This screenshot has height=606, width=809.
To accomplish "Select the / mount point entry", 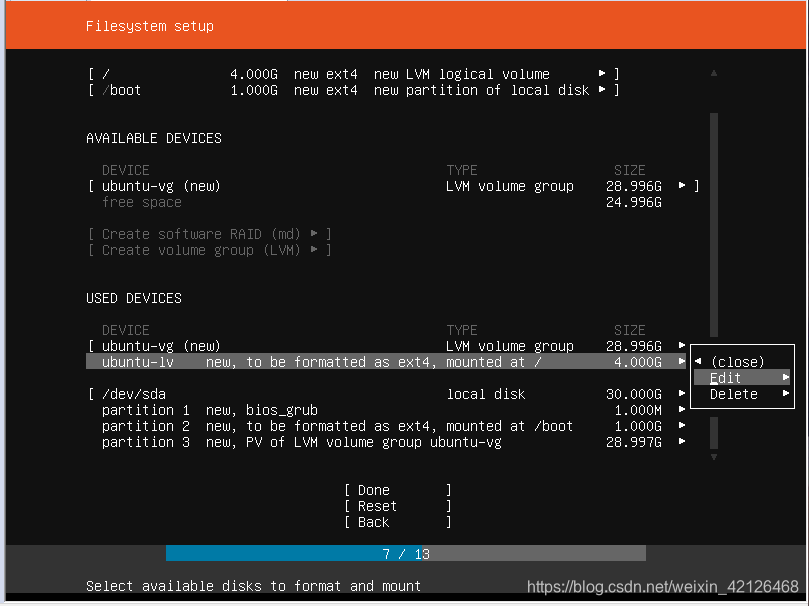I will point(353,74).
